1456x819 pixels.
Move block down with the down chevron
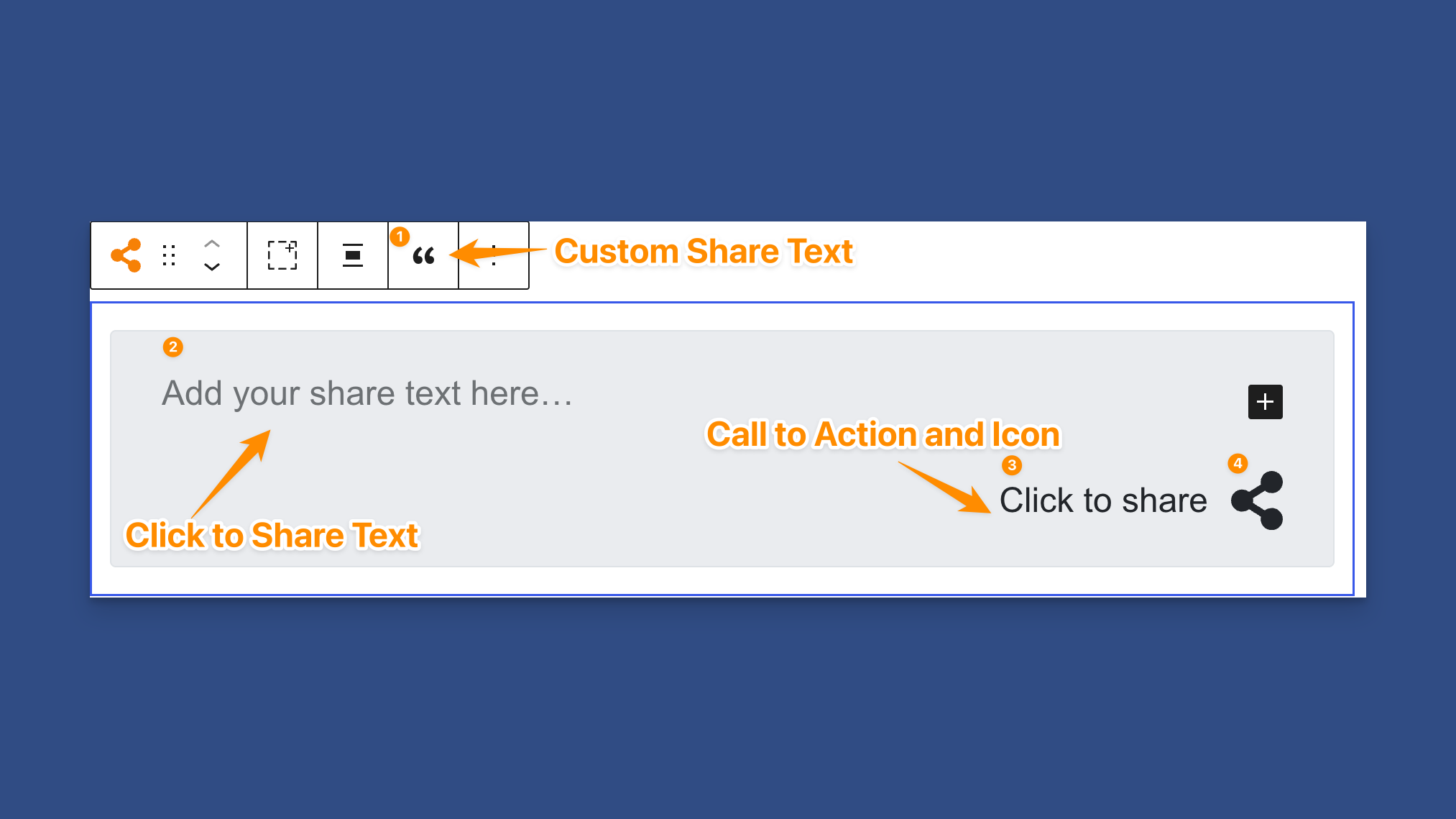[x=211, y=267]
